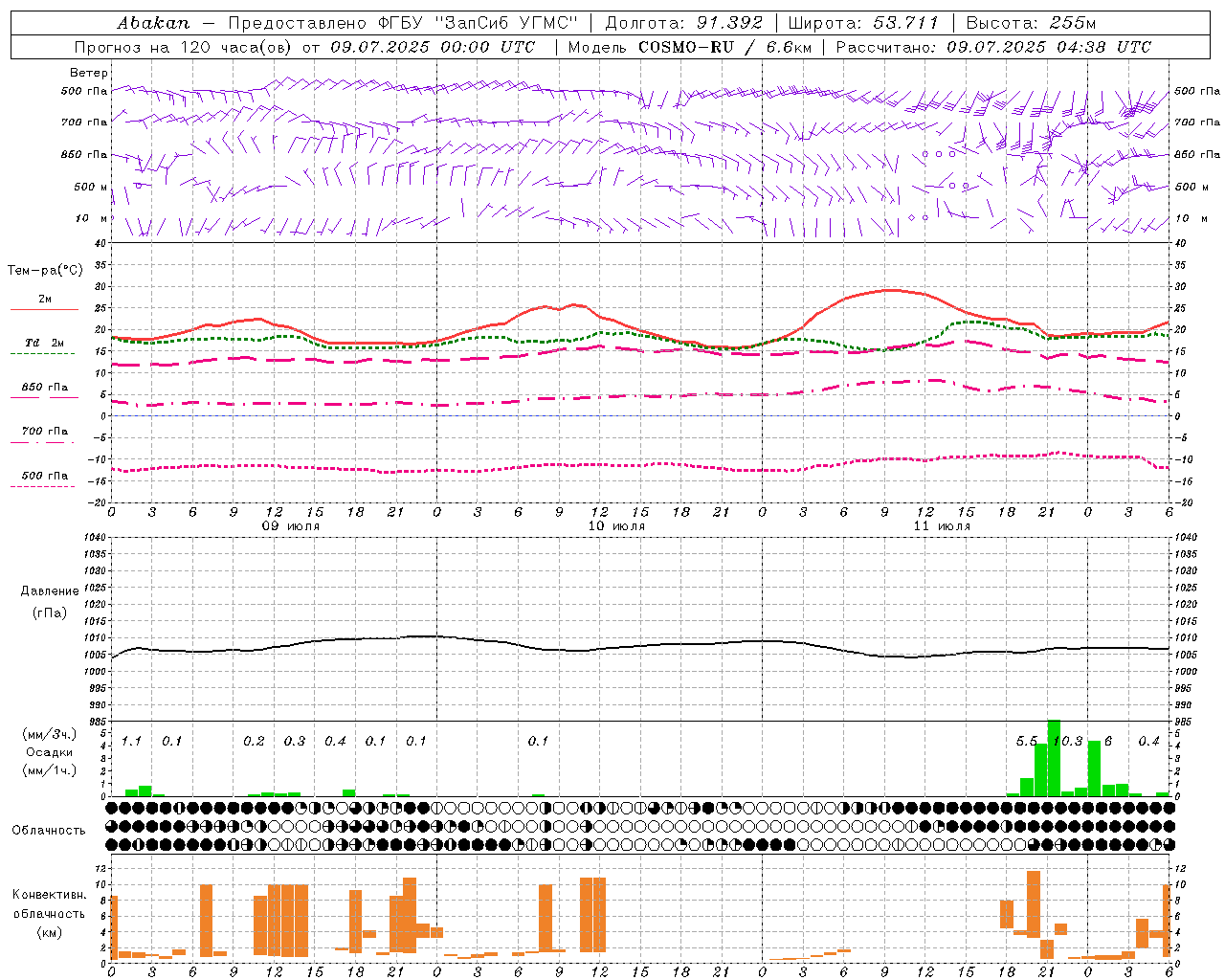Click the black pressure curve line
1225x980 pixels.
640,647
